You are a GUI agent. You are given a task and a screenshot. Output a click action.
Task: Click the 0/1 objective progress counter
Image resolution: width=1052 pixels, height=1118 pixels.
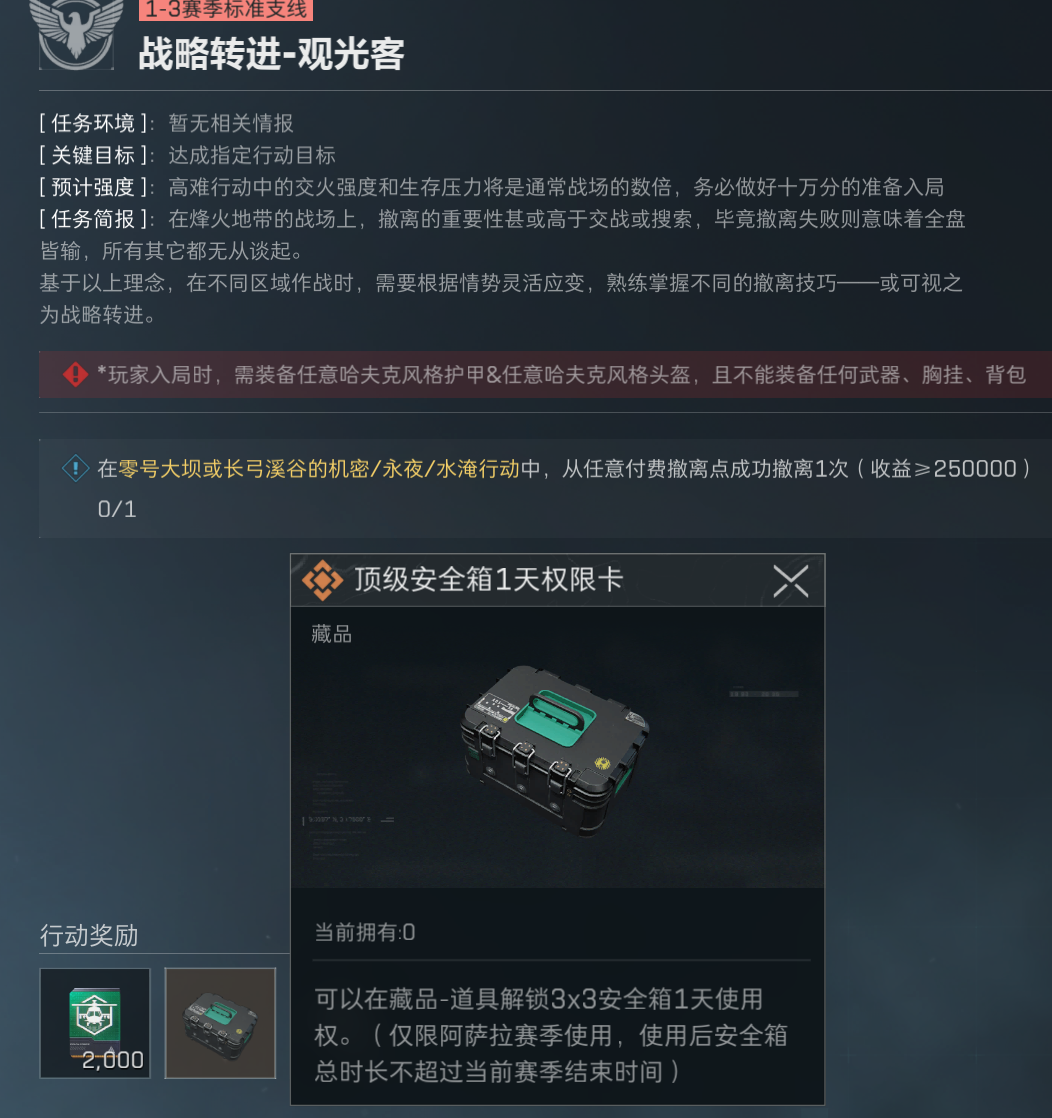click(x=117, y=508)
